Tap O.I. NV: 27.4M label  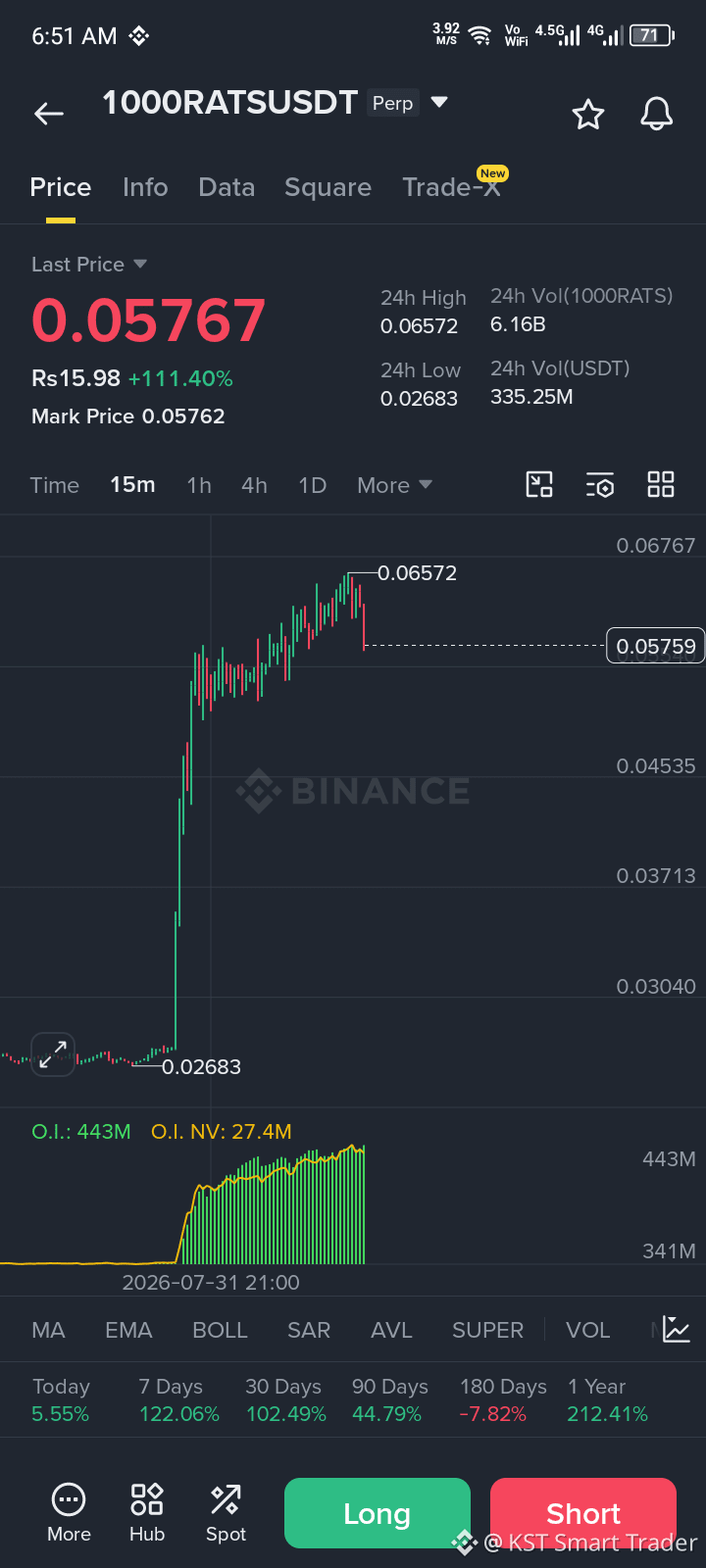point(222,1131)
